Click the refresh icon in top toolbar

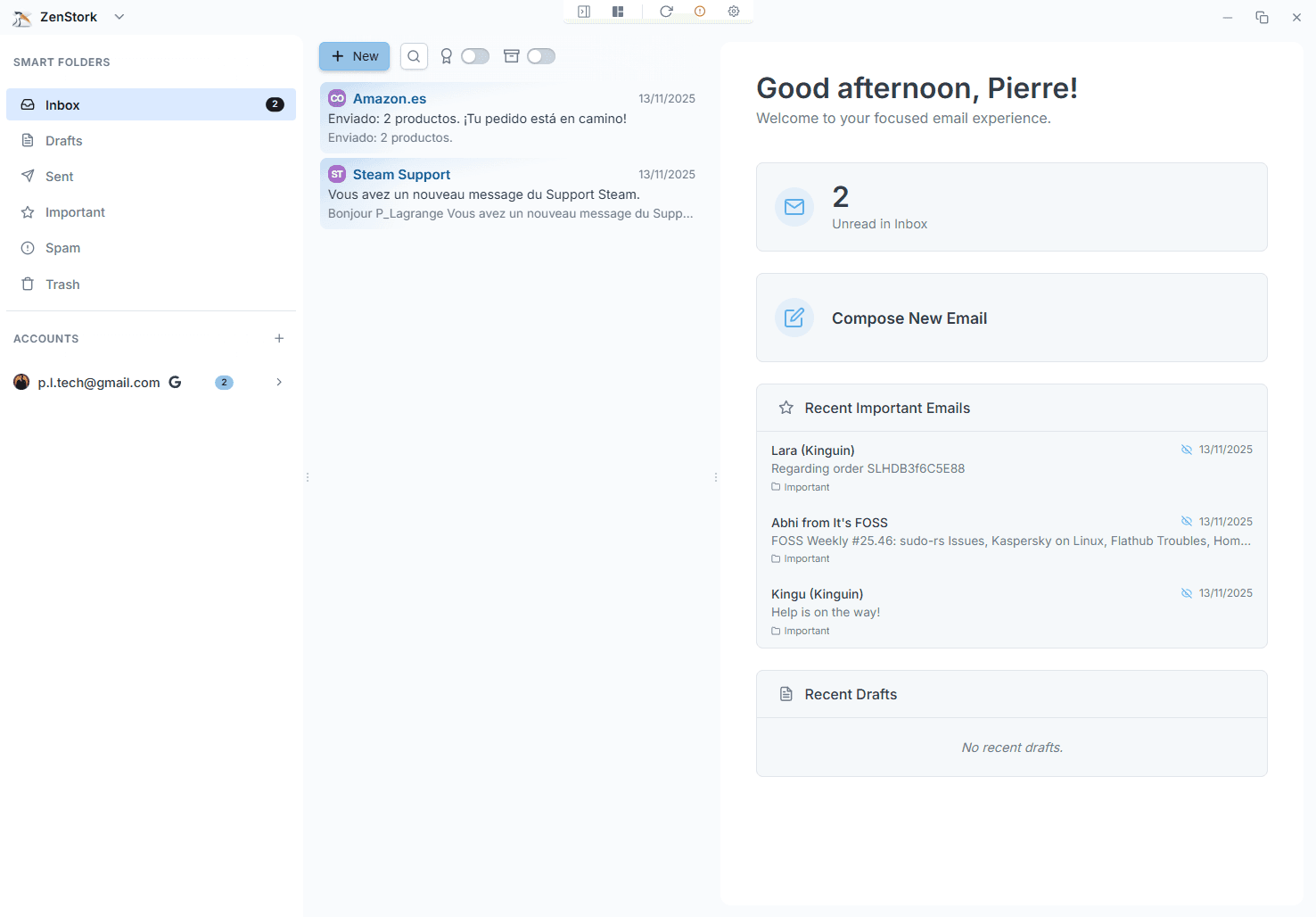pos(666,12)
